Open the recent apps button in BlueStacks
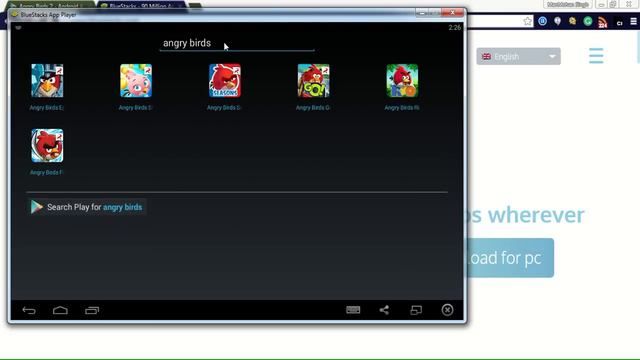The image size is (640, 360). (x=92, y=311)
